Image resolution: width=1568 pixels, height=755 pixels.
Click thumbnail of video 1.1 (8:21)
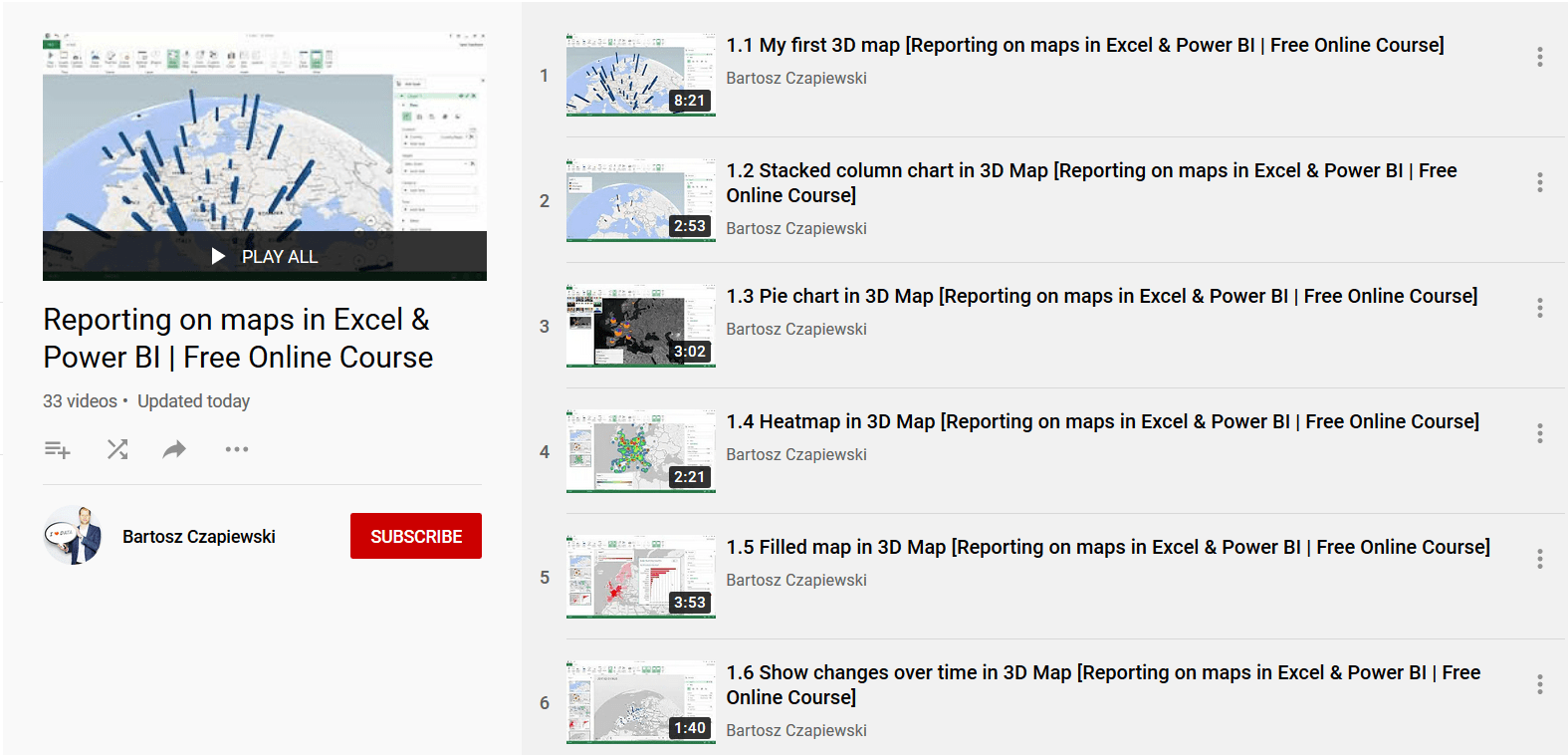[641, 75]
